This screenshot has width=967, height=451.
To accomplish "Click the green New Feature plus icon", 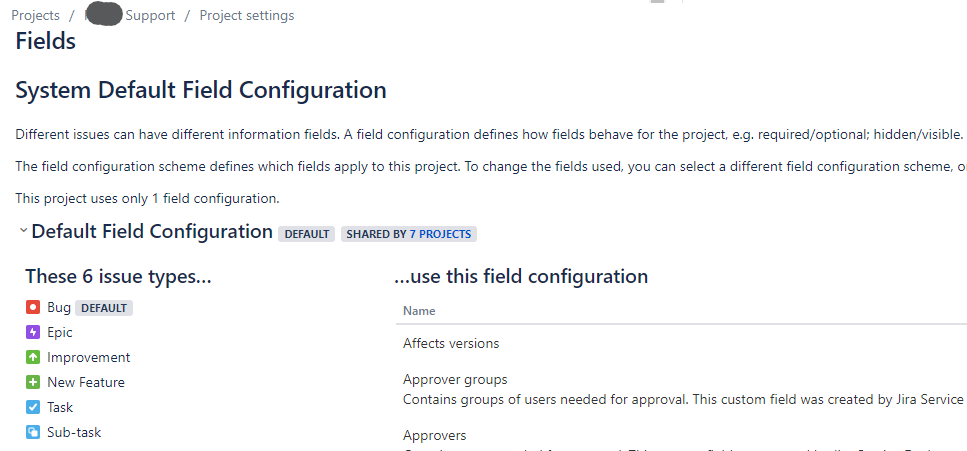I will click(33, 383).
